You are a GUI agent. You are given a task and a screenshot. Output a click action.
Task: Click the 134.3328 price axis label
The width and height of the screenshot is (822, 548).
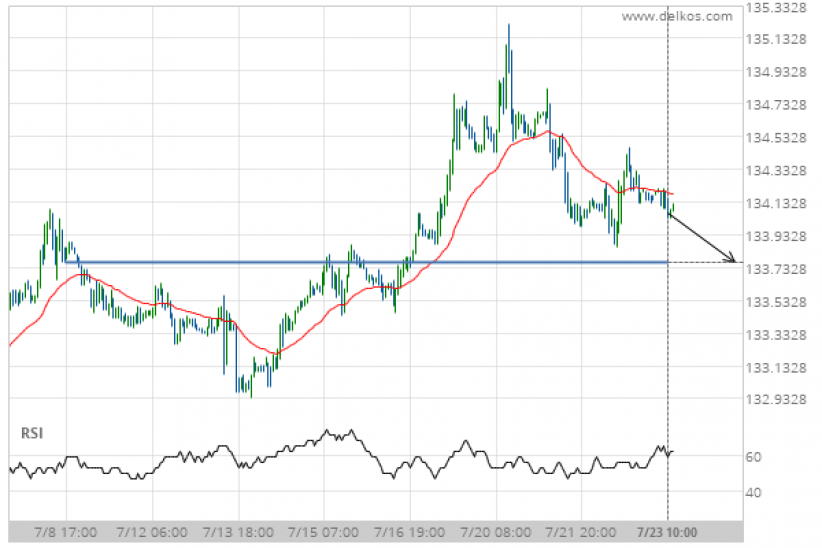click(x=776, y=171)
